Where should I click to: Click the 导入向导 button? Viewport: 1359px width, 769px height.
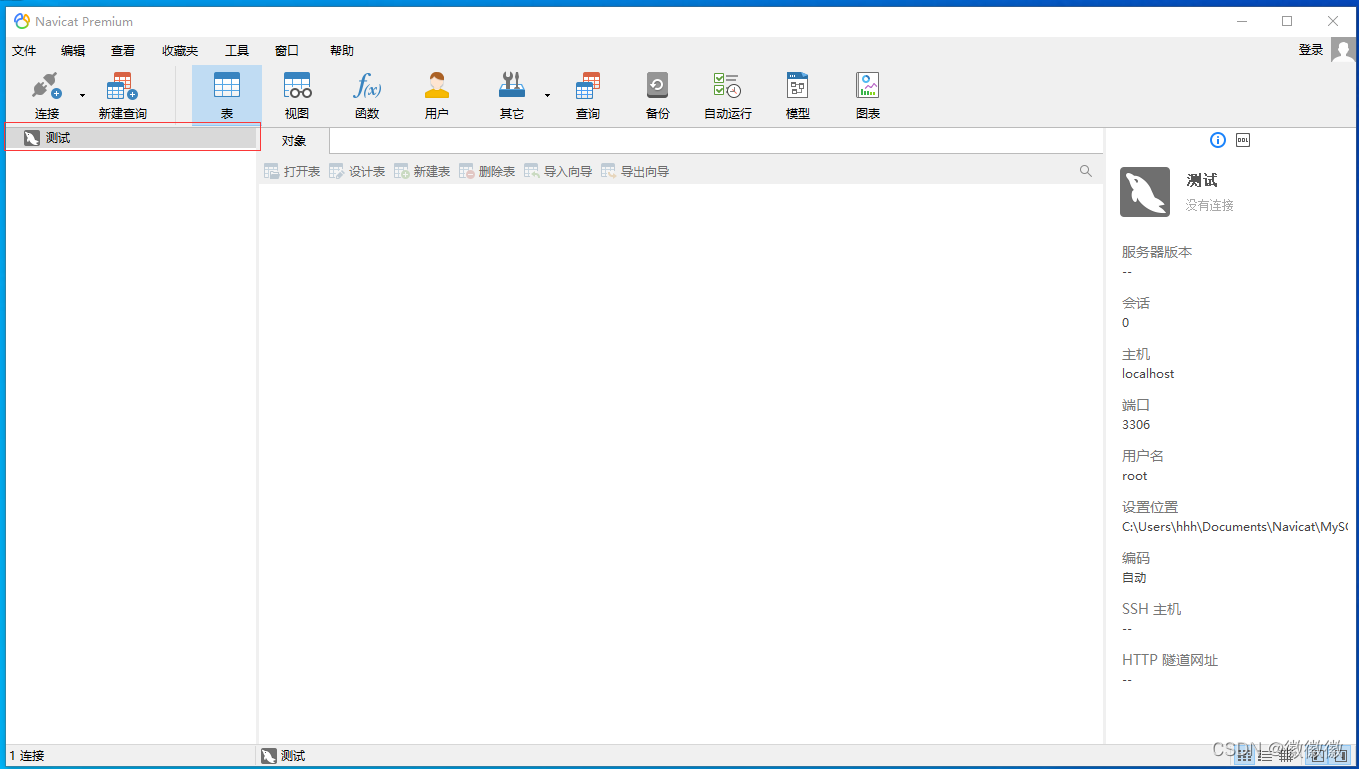558,172
